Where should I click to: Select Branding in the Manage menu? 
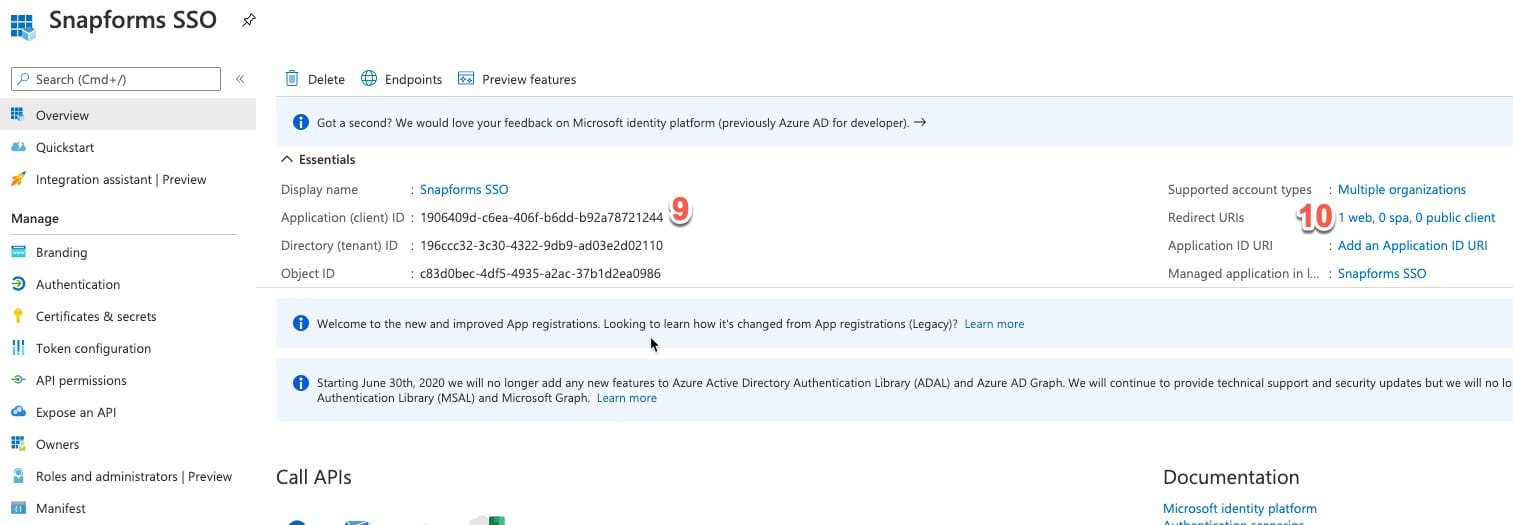(61, 252)
